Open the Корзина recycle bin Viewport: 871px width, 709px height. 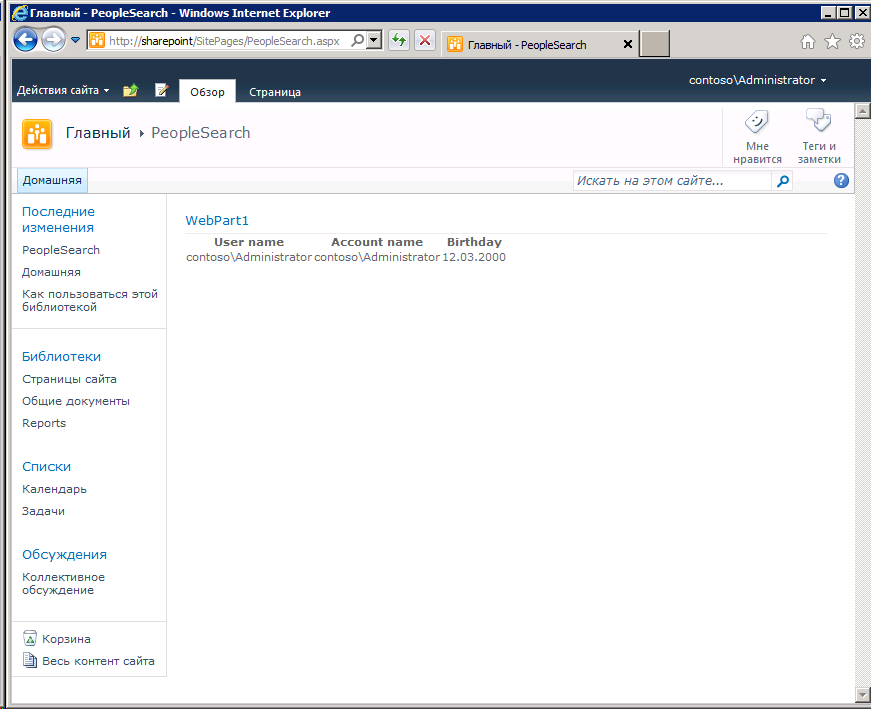click(66, 639)
